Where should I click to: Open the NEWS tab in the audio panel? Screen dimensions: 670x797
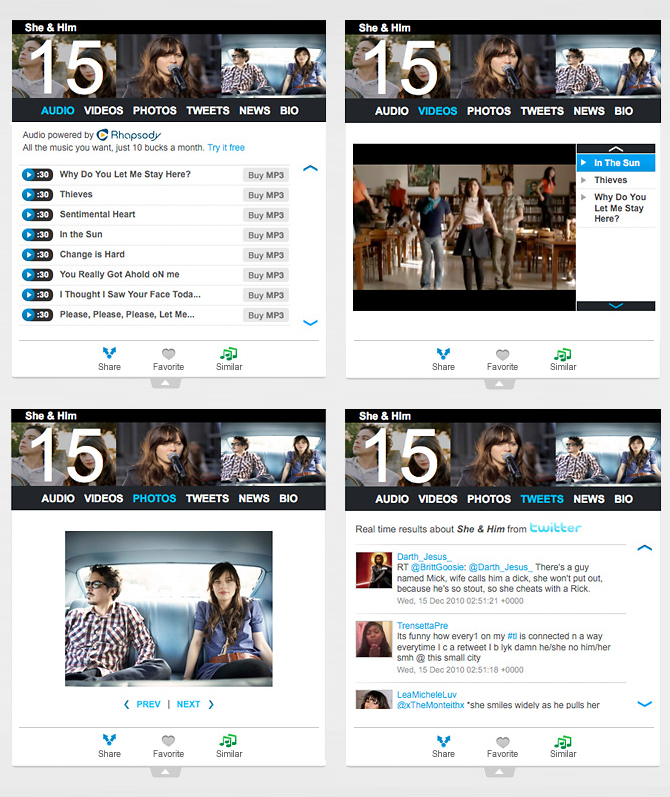tap(255, 110)
